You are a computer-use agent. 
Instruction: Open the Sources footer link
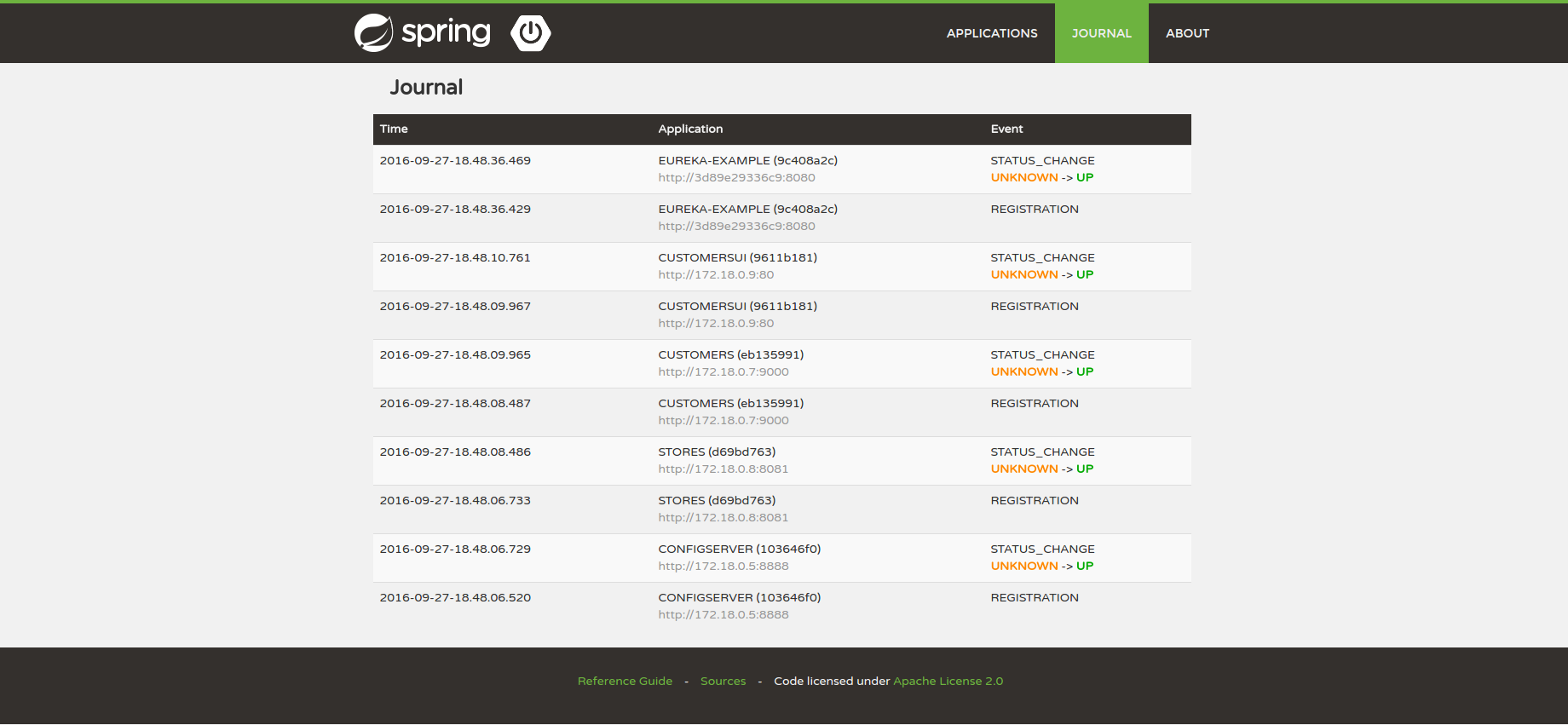coord(723,681)
